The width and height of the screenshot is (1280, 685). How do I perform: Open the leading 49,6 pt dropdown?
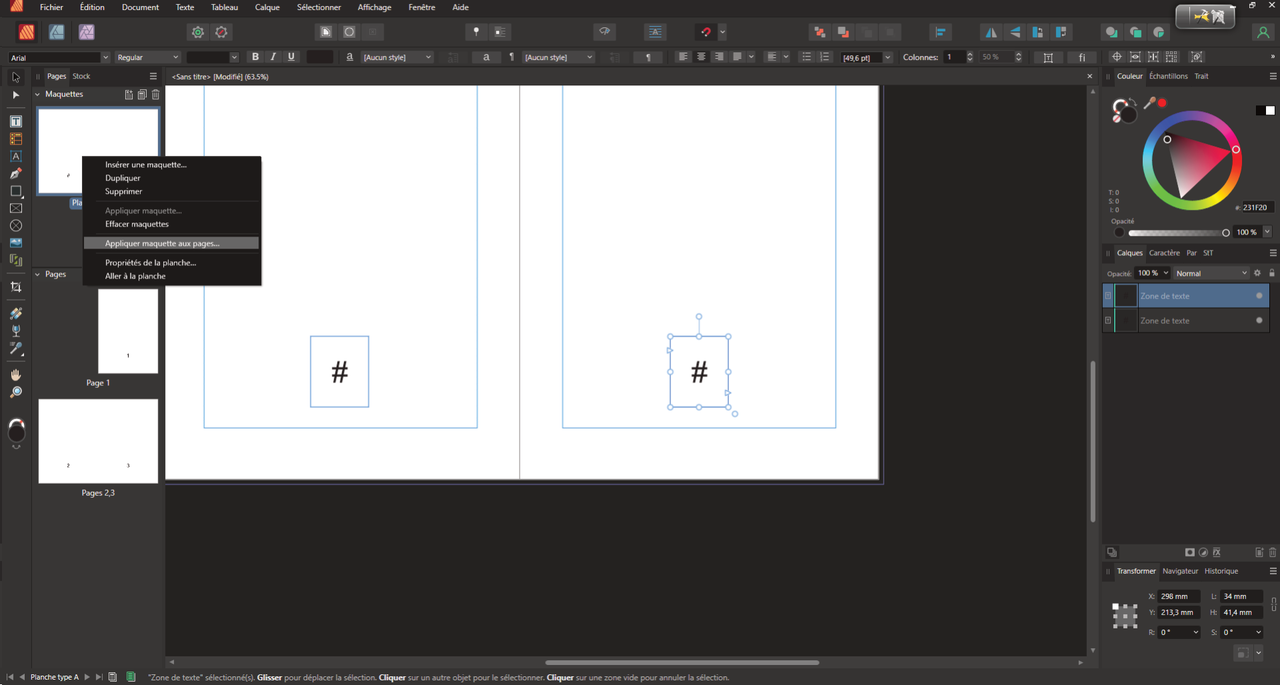(x=887, y=58)
